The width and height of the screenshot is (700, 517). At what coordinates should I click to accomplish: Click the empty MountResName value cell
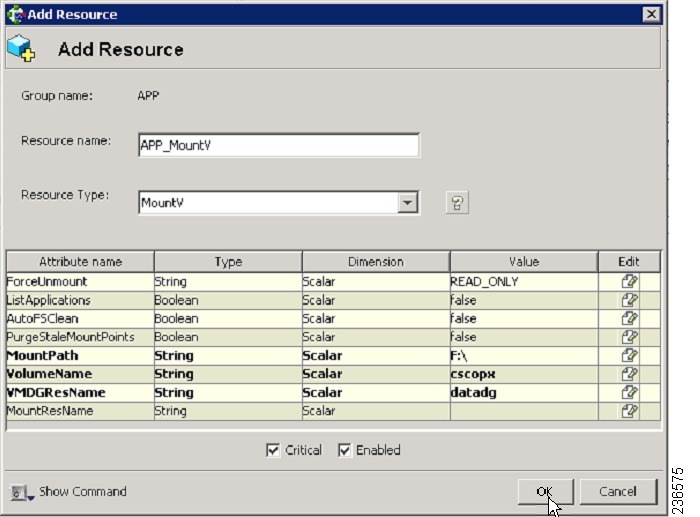coord(524,411)
